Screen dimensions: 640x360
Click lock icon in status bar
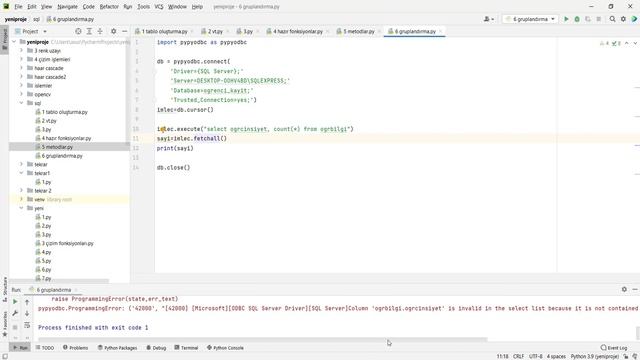coord(626,356)
